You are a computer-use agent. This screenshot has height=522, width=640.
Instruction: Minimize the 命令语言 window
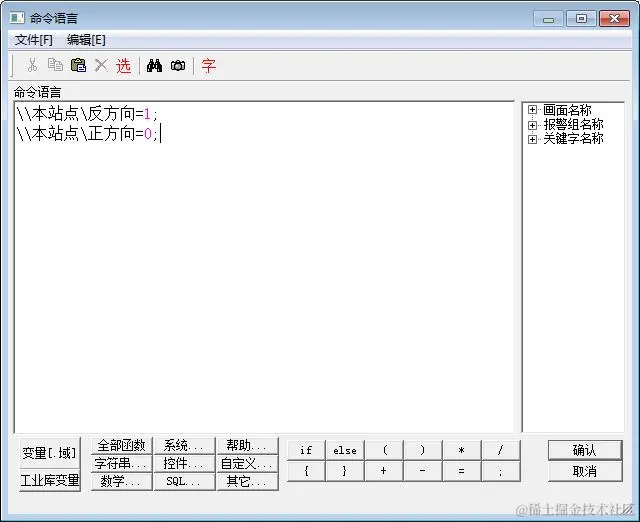click(x=548, y=19)
